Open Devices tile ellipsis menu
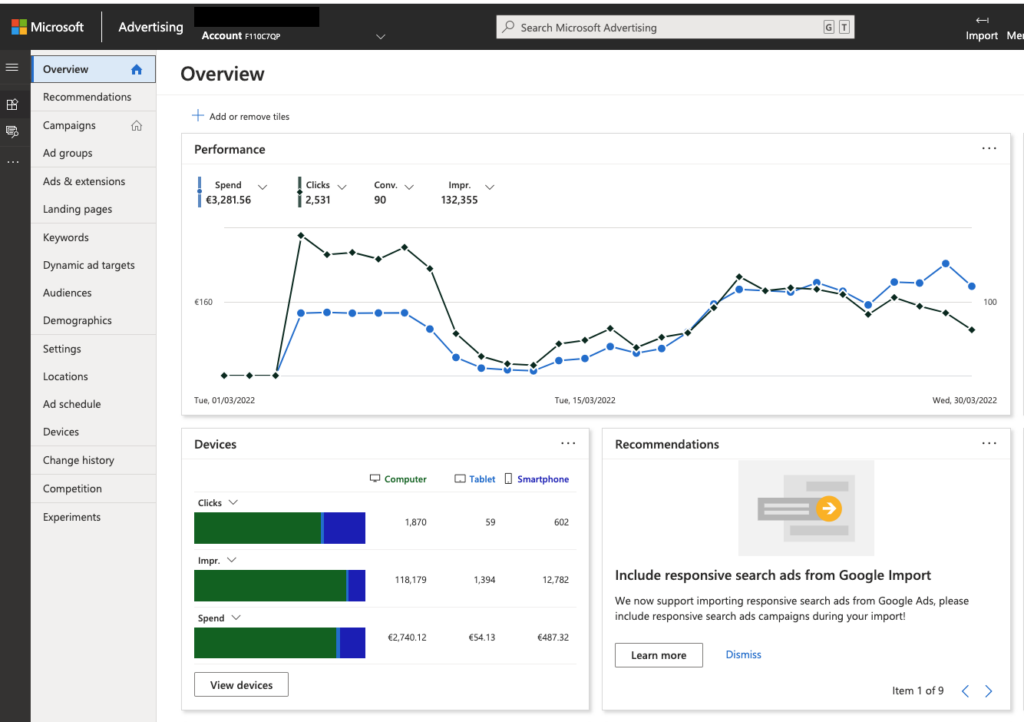Screen dimensions: 1024x722 tap(568, 443)
